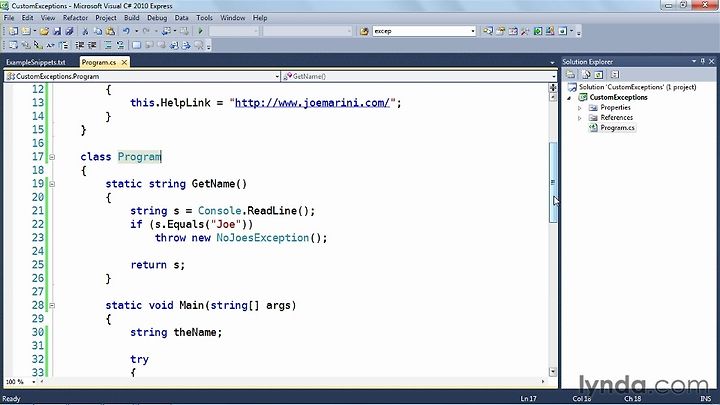Click the Paste clipboard icon
This screenshot has width=720, height=405.
coord(110,31)
